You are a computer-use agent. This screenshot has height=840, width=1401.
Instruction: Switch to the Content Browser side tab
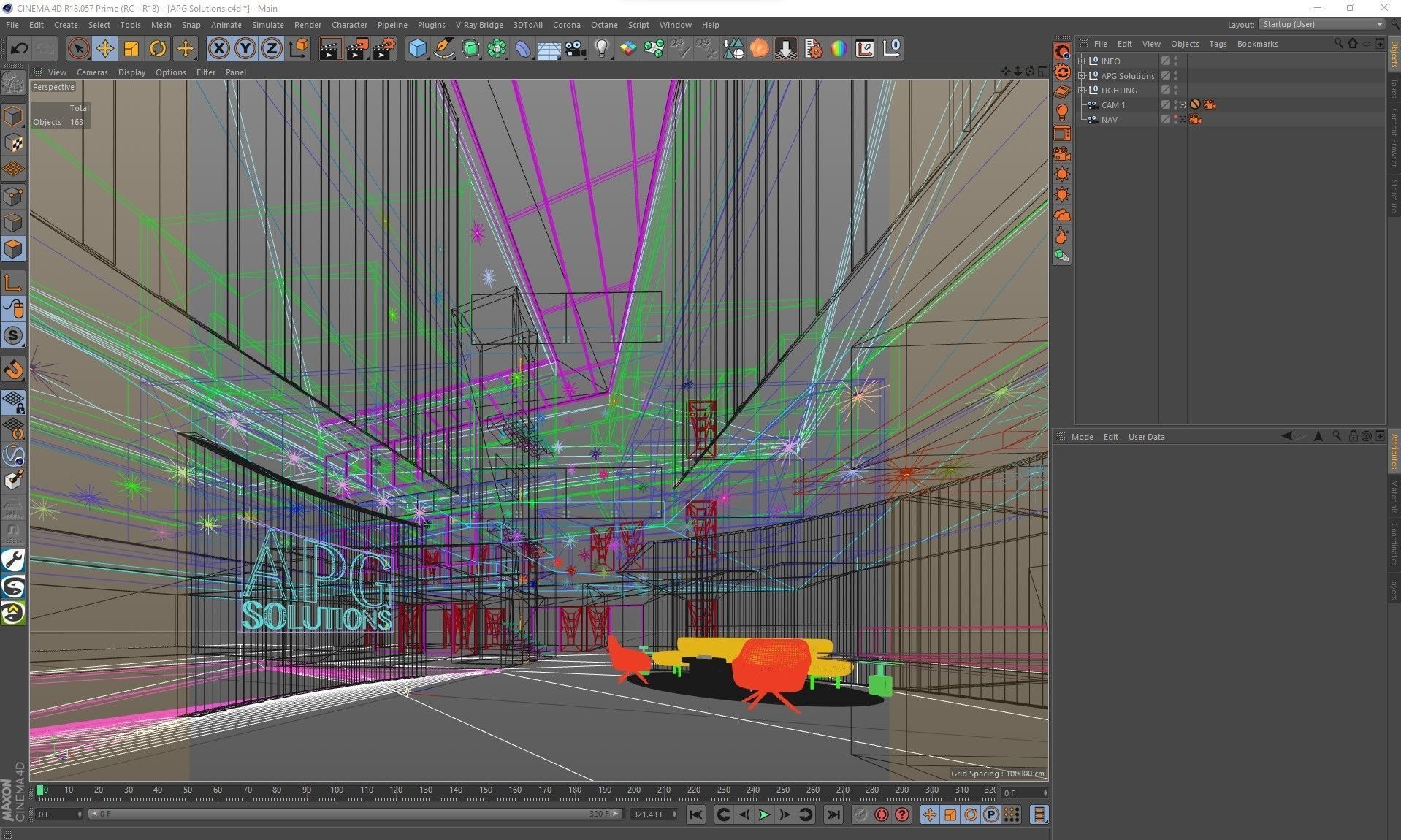tap(1394, 137)
